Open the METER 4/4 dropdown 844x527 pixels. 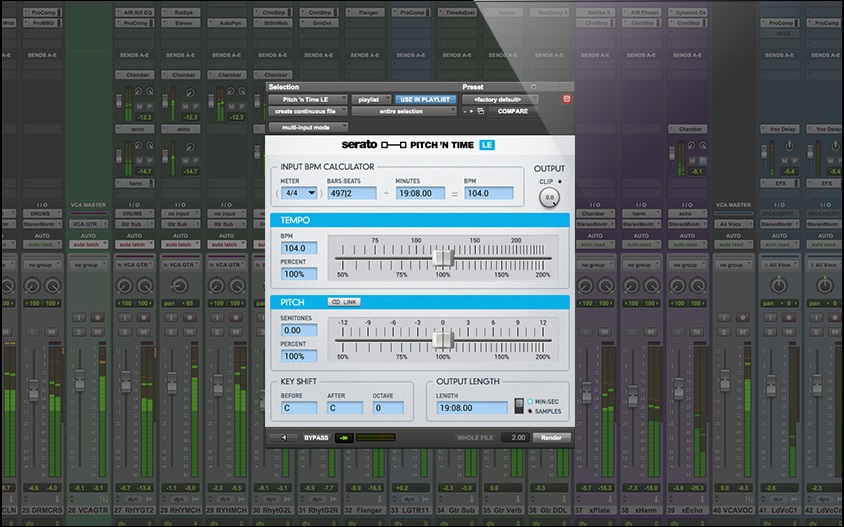pos(298,192)
